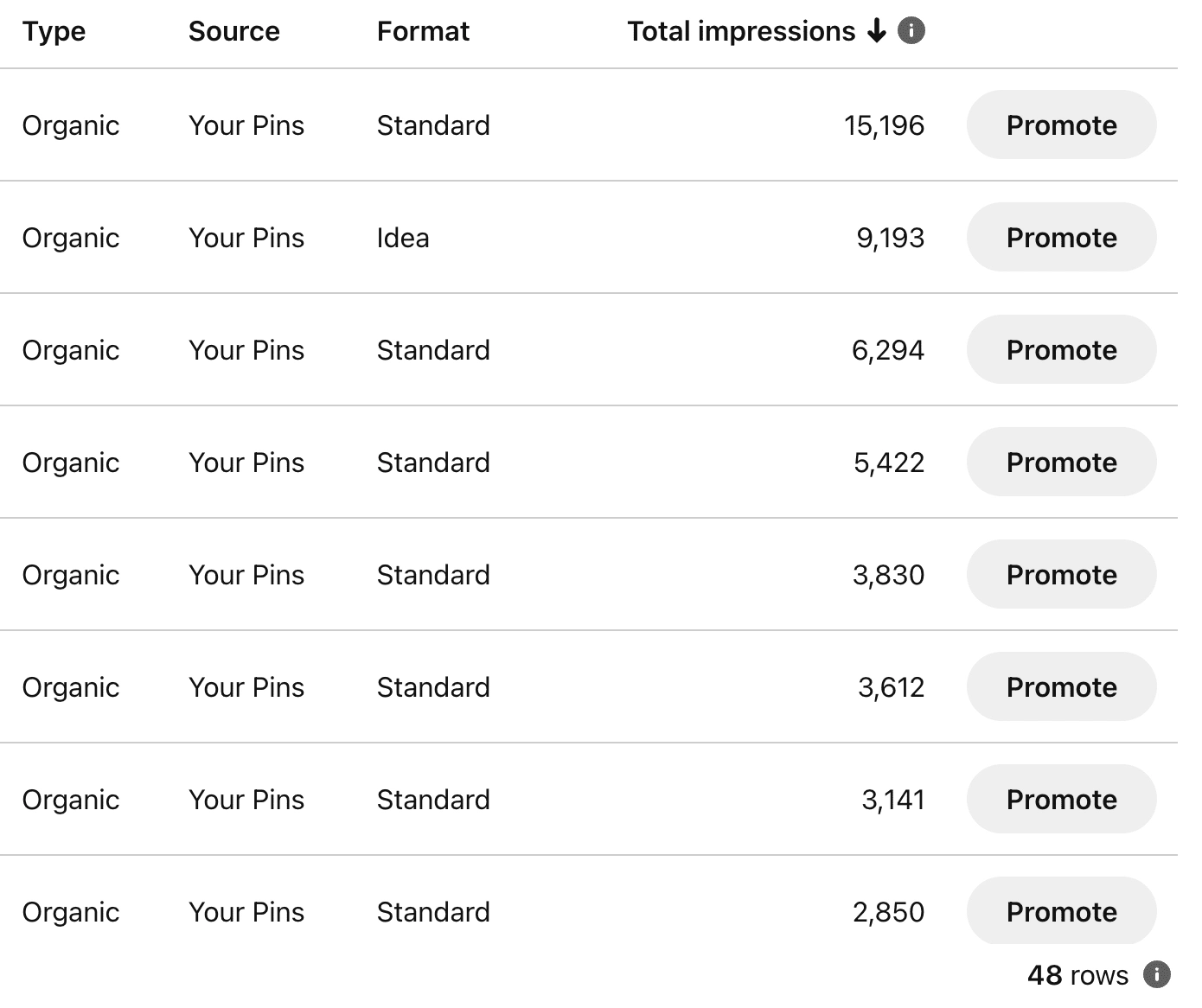The height and width of the screenshot is (1008, 1202).
Task: Sort table by Total impressions header
Action: click(740, 31)
